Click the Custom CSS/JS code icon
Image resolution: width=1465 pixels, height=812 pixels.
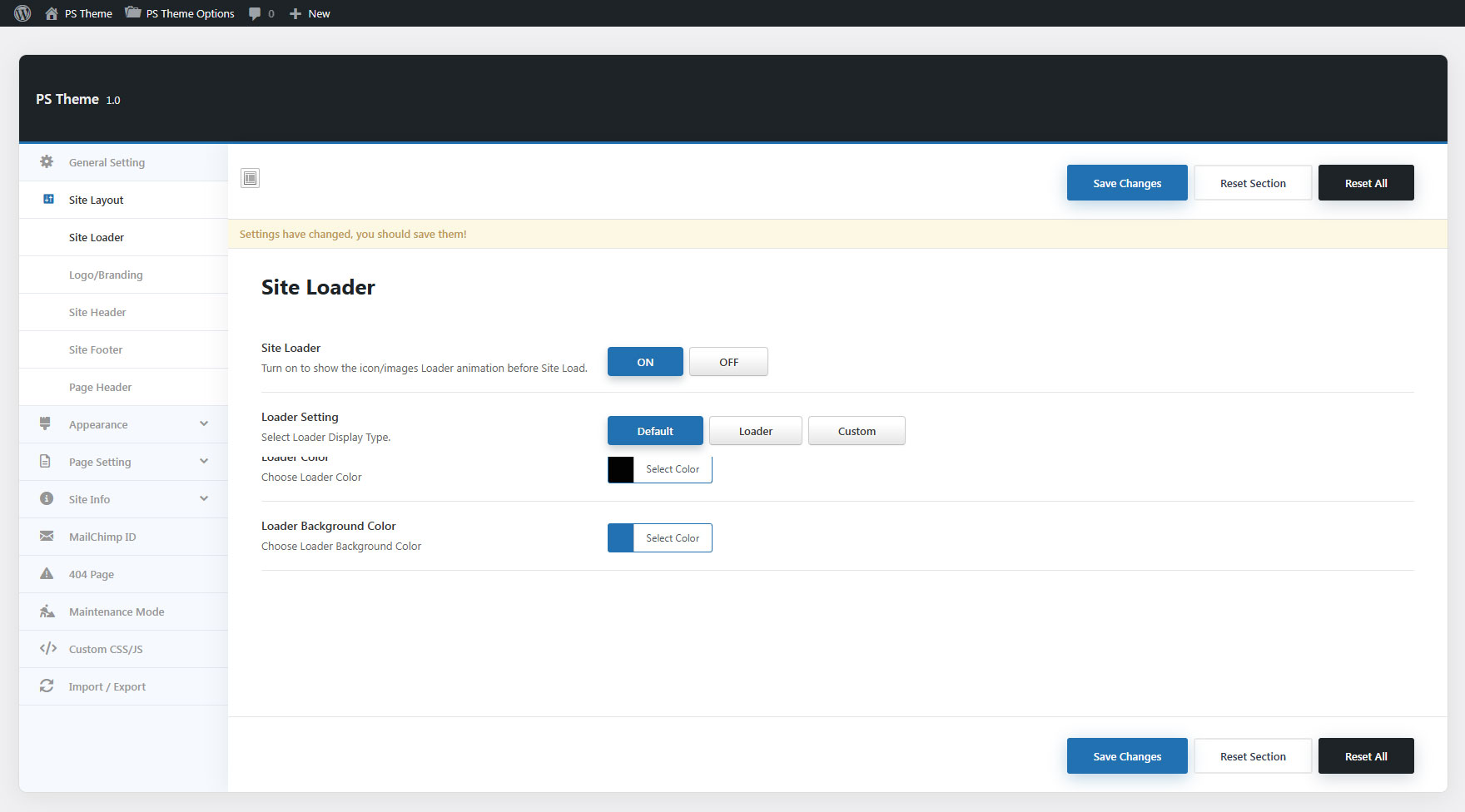click(x=47, y=649)
